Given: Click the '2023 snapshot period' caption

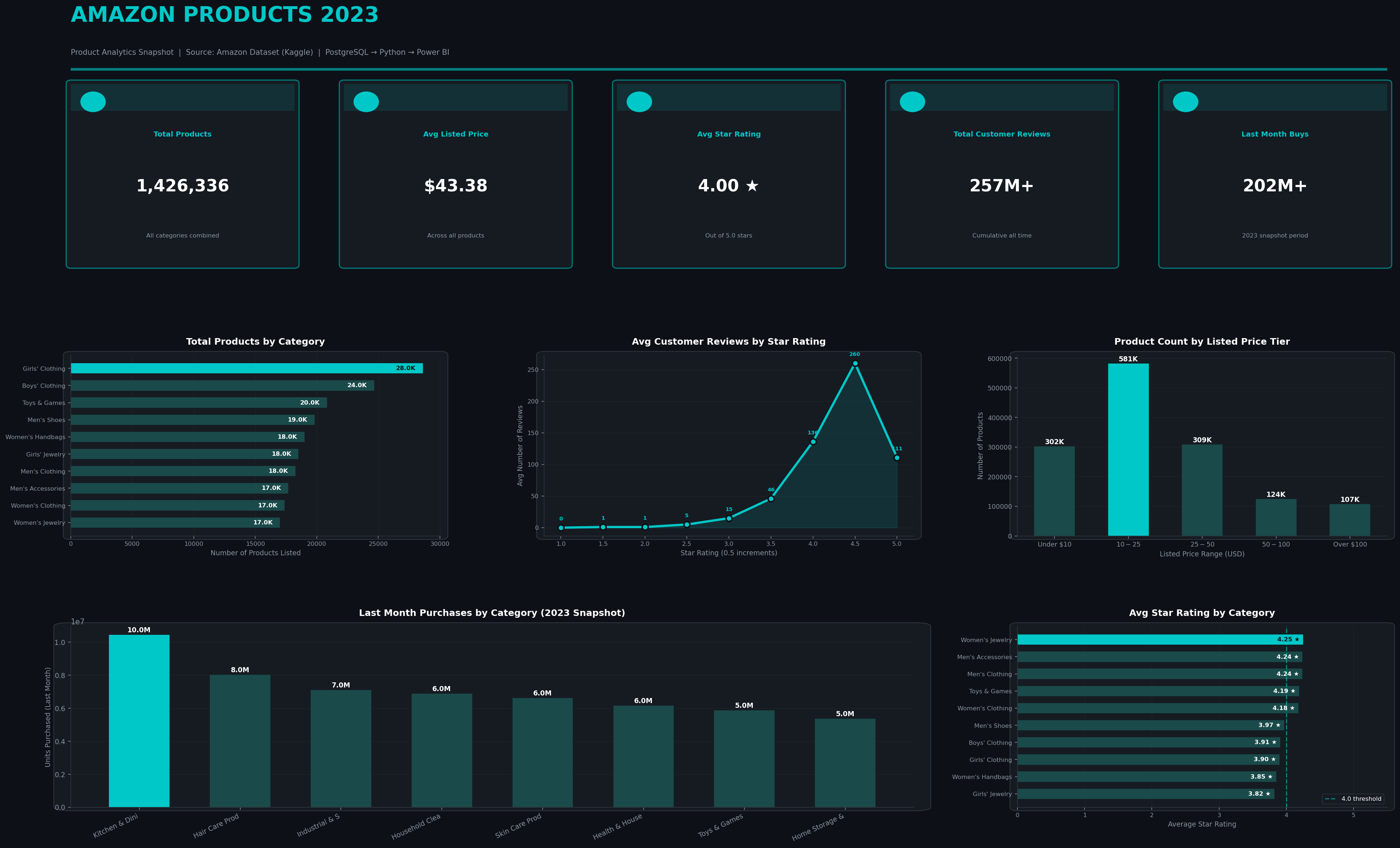Looking at the screenshot, I should [x=1275, y=235].
